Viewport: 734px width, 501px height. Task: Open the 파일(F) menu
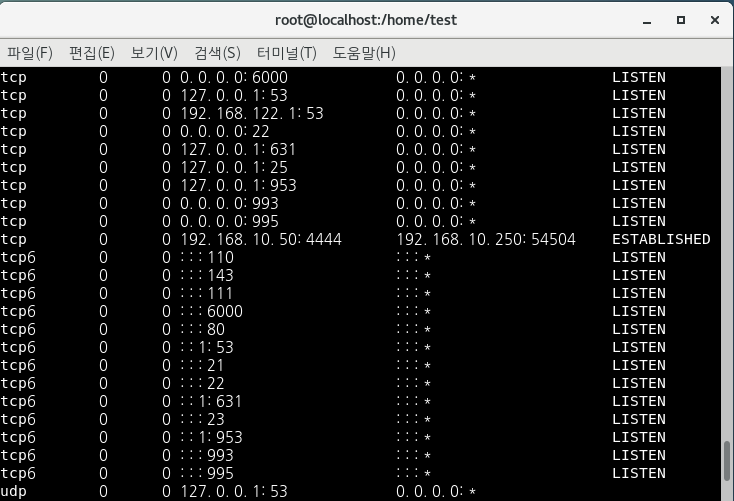click(x=30, y=53)
